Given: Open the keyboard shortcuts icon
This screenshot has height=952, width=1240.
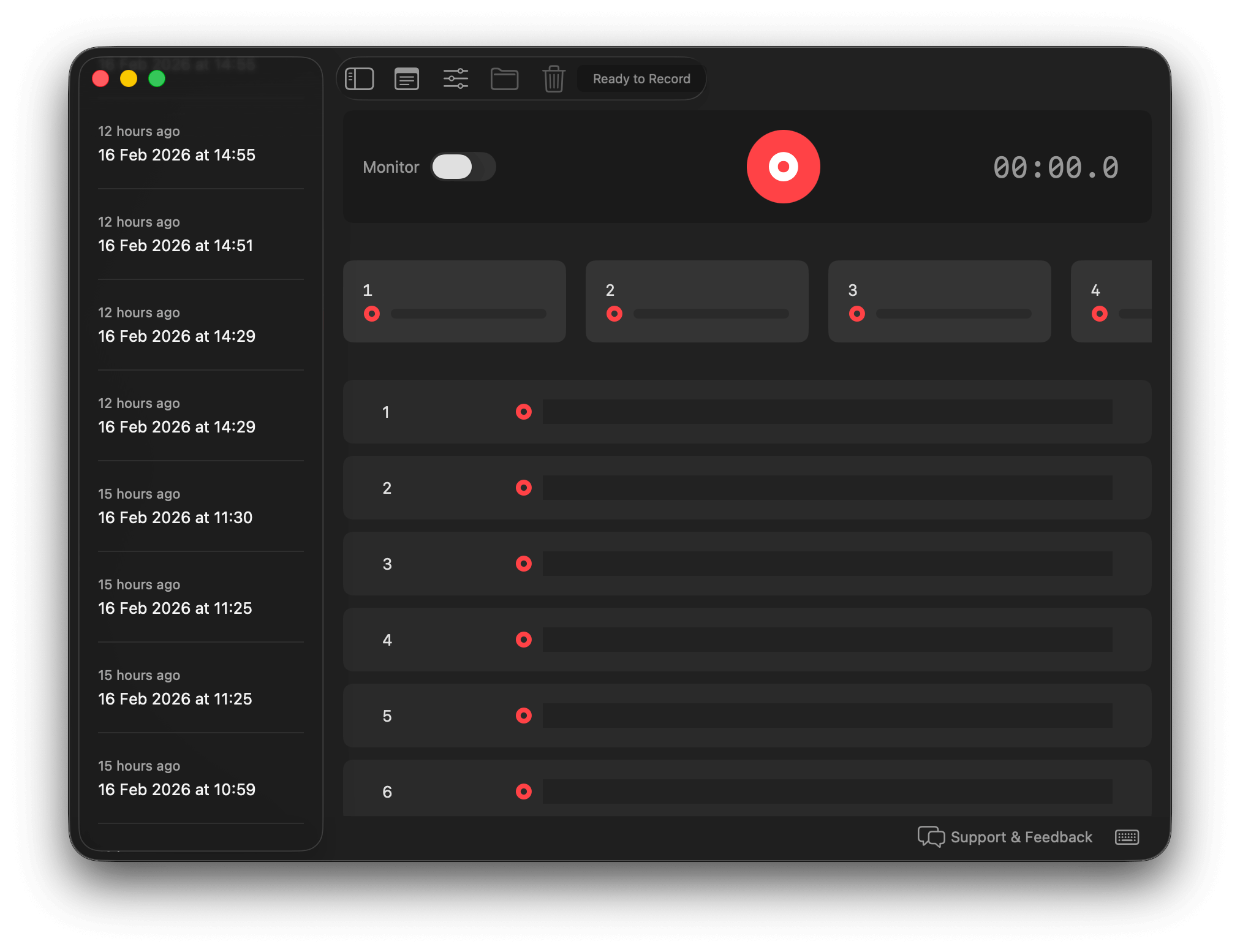Looking at the screenshot, I should click(x=1127, y=837).
